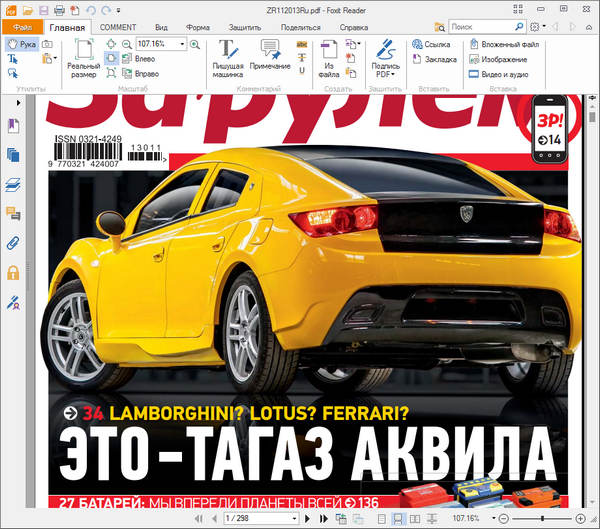
Task: Click the Actual Size button (Реальный размер)
Action: [x=83, y=59]
